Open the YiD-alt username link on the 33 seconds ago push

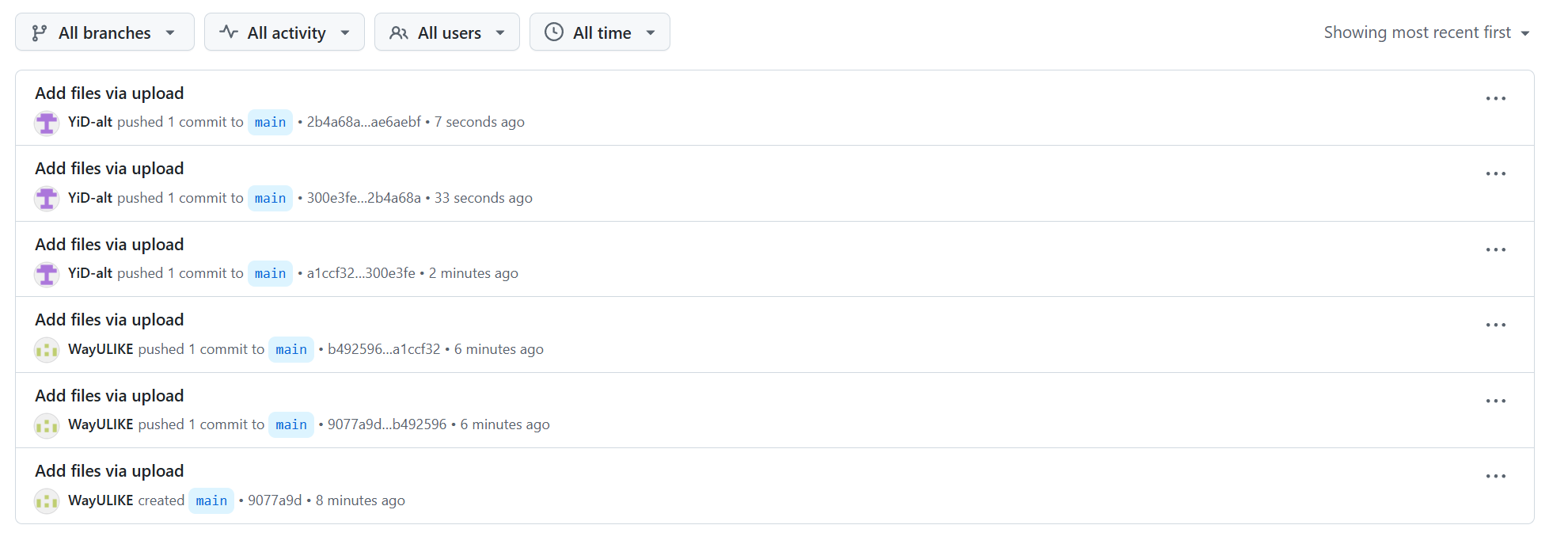[x=90, y=198]
